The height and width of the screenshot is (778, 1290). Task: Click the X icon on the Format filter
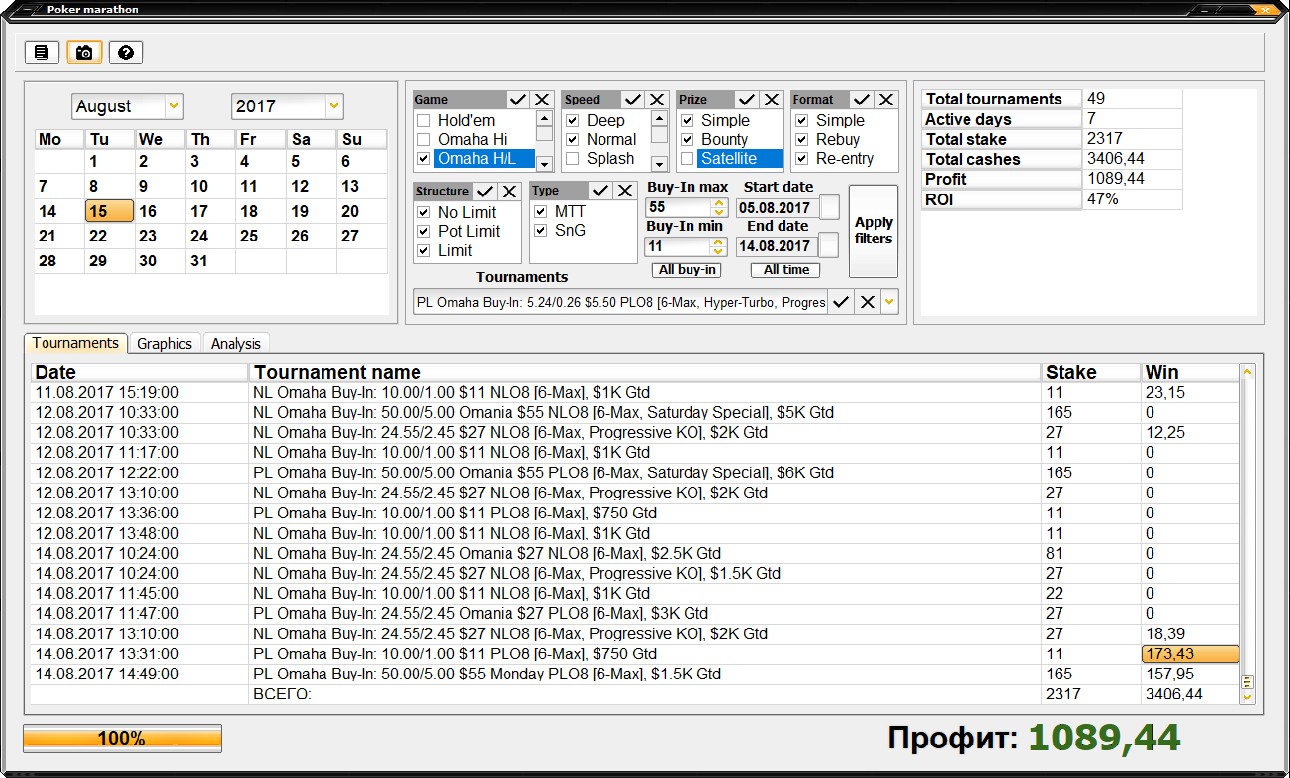click(884, 99)
